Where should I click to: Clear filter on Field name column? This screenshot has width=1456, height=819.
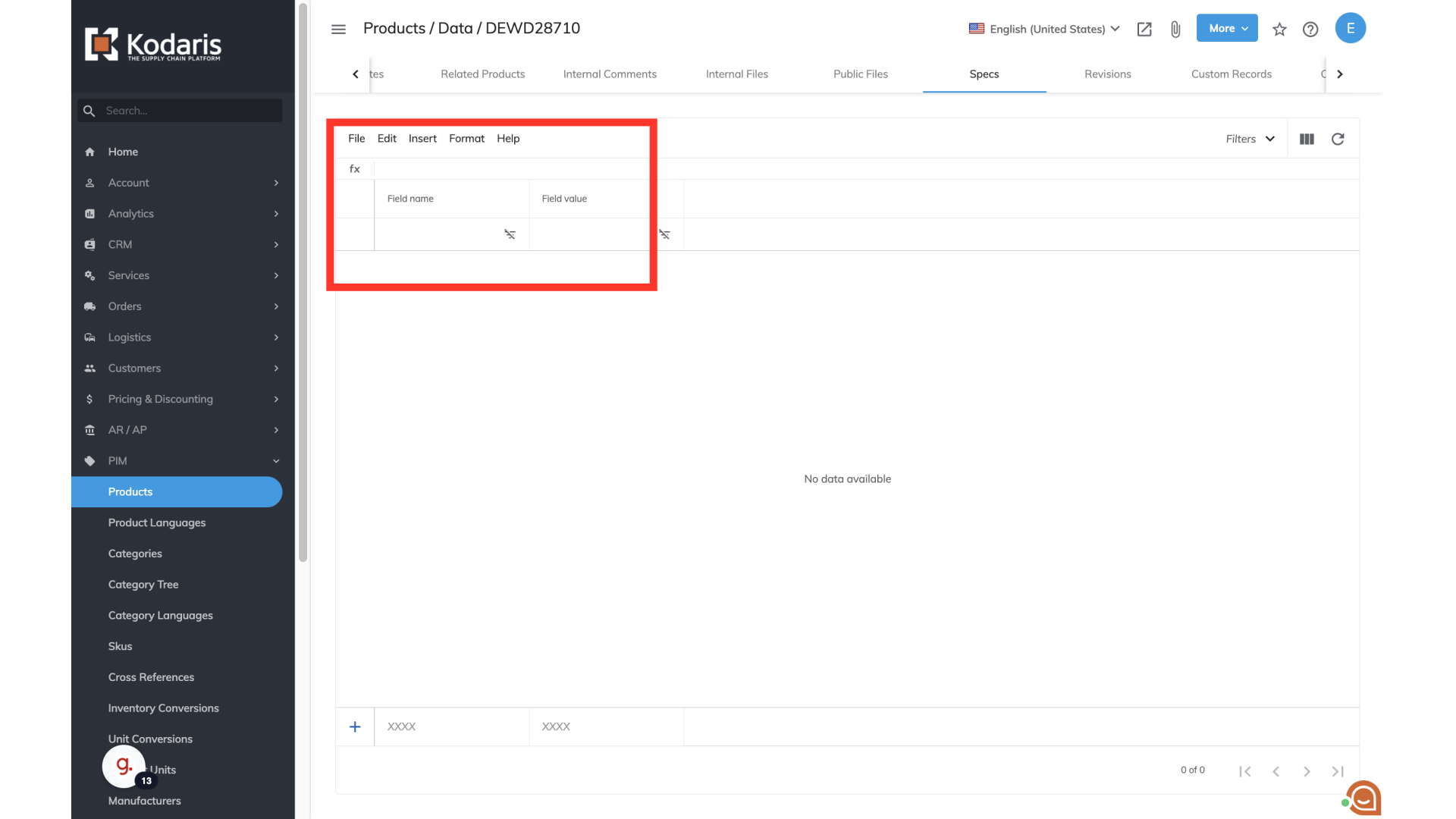coord(510,234)
